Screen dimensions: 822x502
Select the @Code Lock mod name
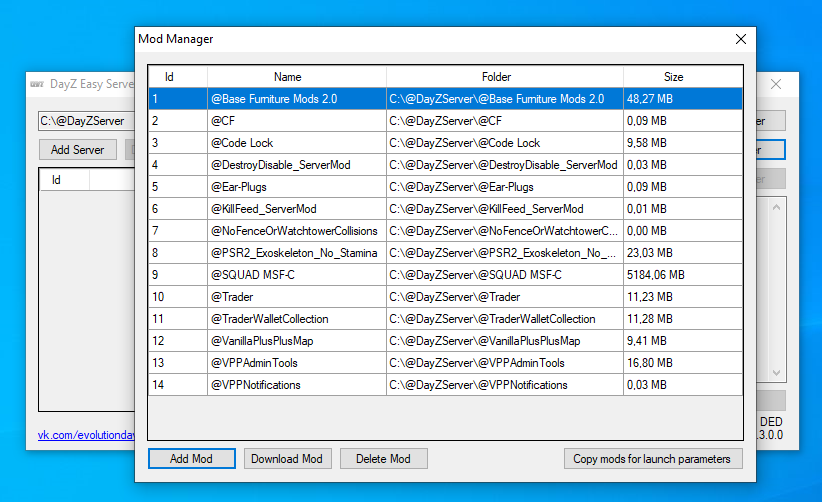(297, 143)
